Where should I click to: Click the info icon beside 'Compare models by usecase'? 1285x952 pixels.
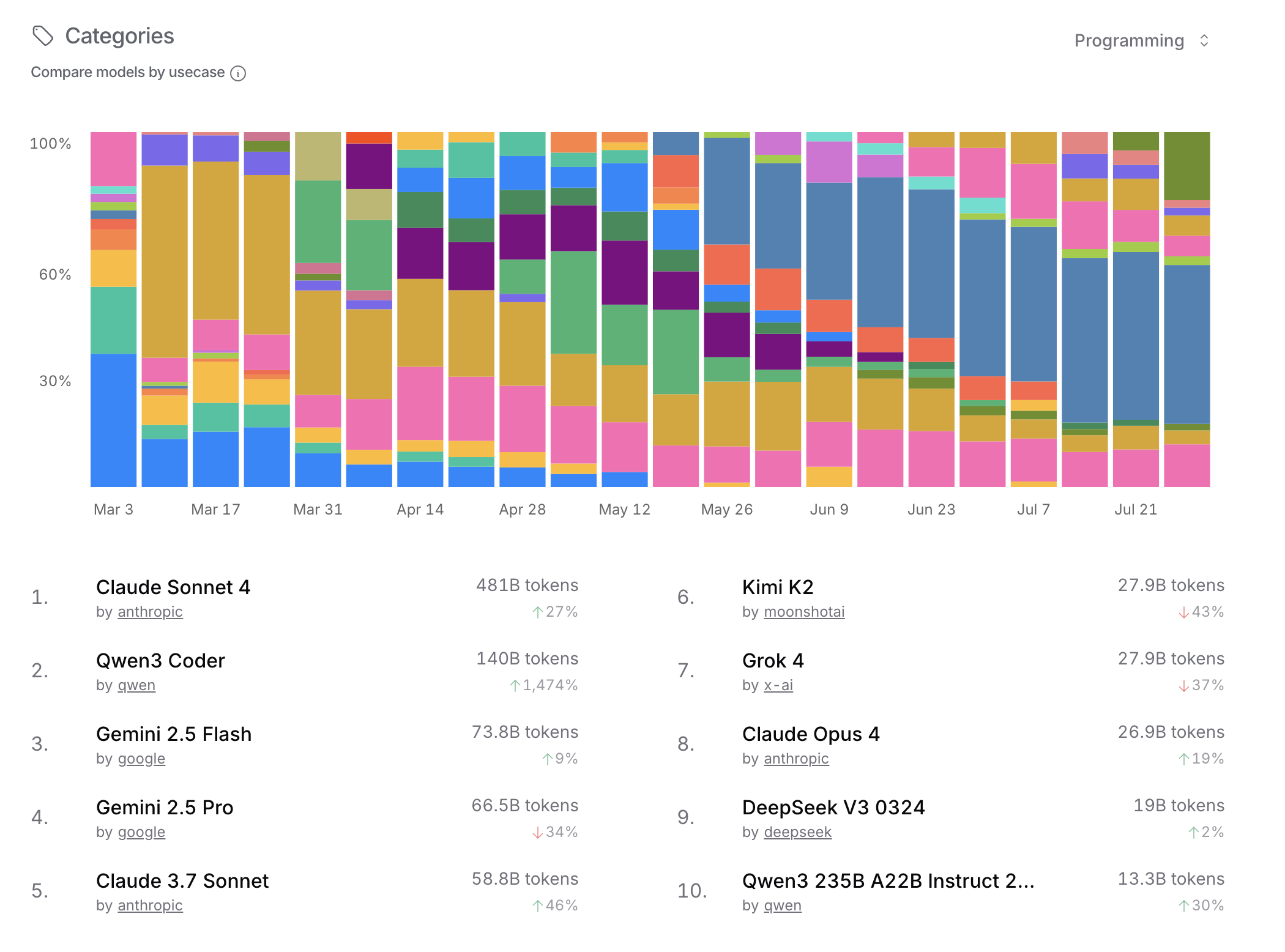point(238,73)
